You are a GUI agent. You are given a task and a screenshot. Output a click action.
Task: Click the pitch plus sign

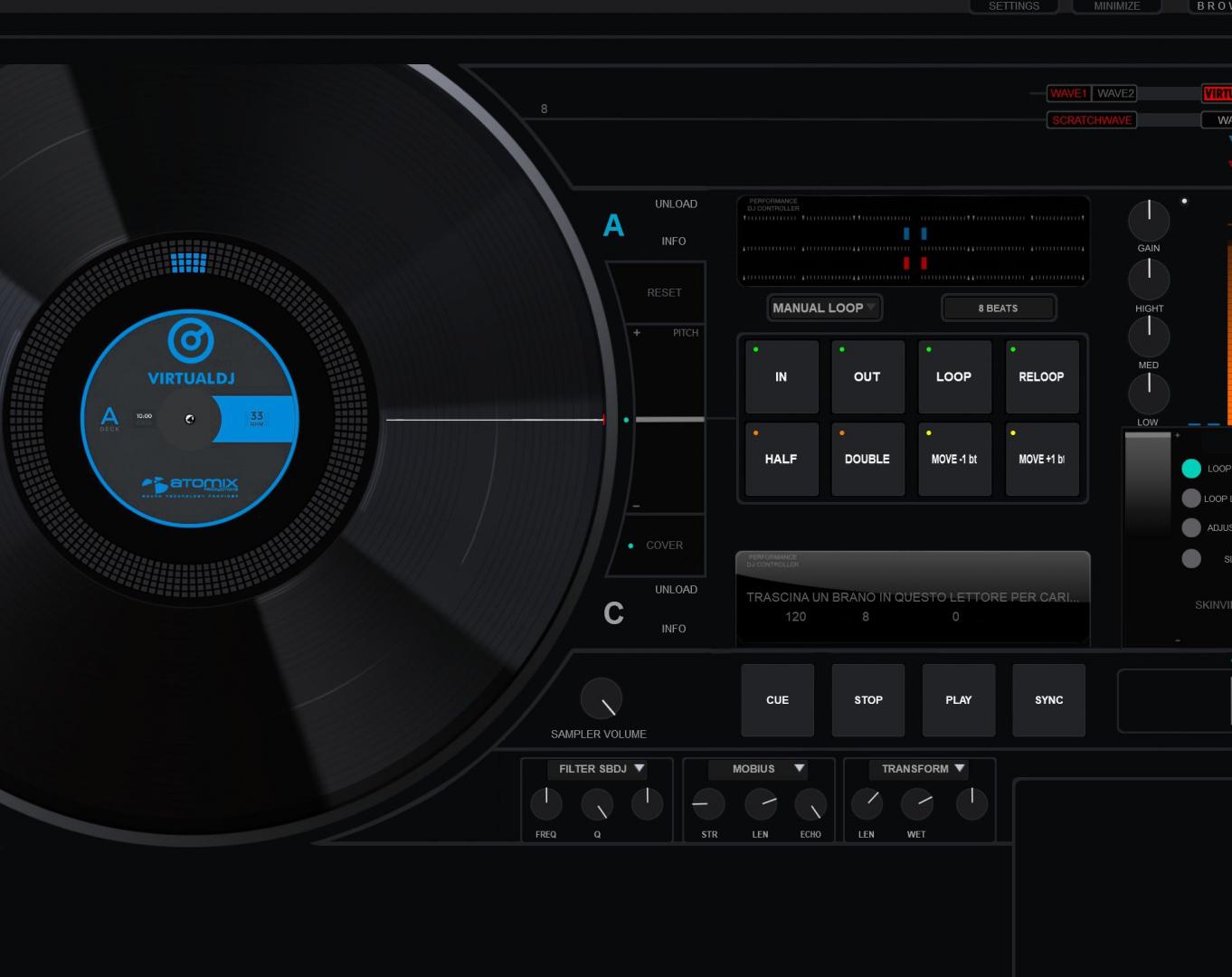tap(637, 333)
